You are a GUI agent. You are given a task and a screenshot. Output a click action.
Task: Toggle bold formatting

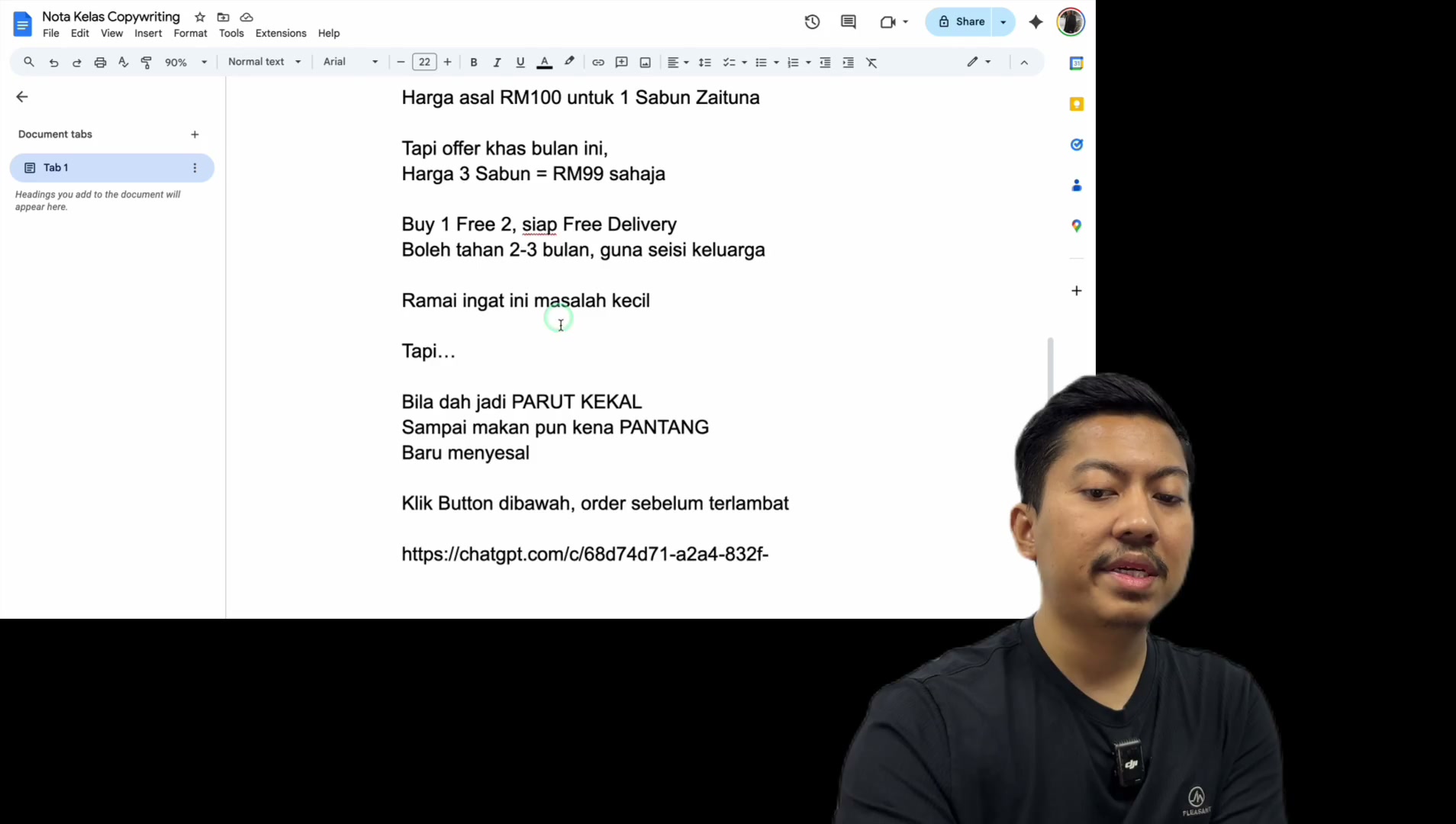point(474,63)
